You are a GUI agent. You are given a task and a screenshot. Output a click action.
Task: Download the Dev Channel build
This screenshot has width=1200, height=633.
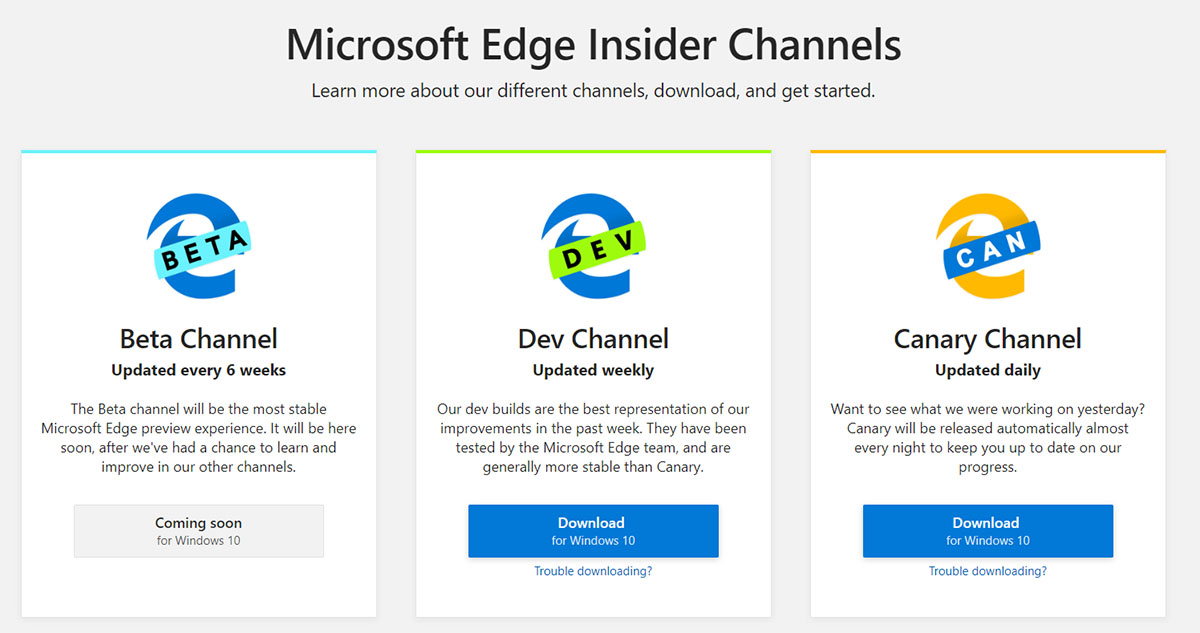click(x=593, y=531)
